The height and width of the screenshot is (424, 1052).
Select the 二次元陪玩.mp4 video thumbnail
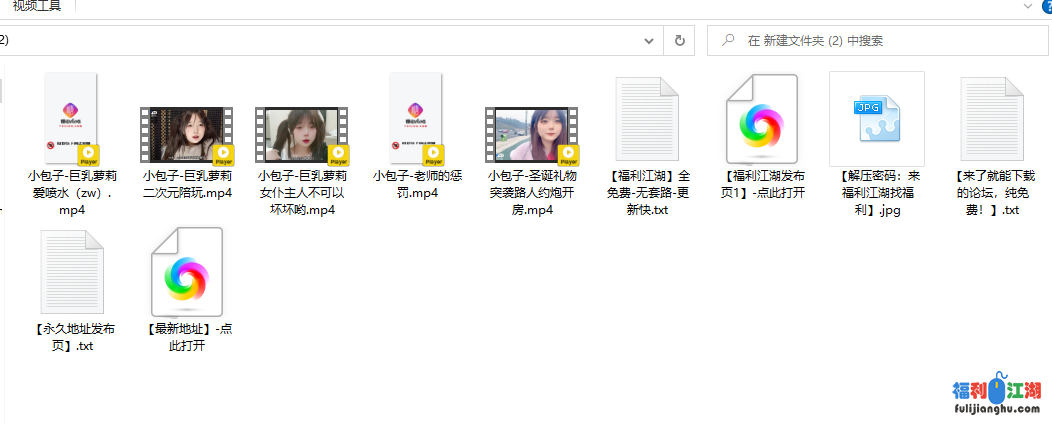187,135
